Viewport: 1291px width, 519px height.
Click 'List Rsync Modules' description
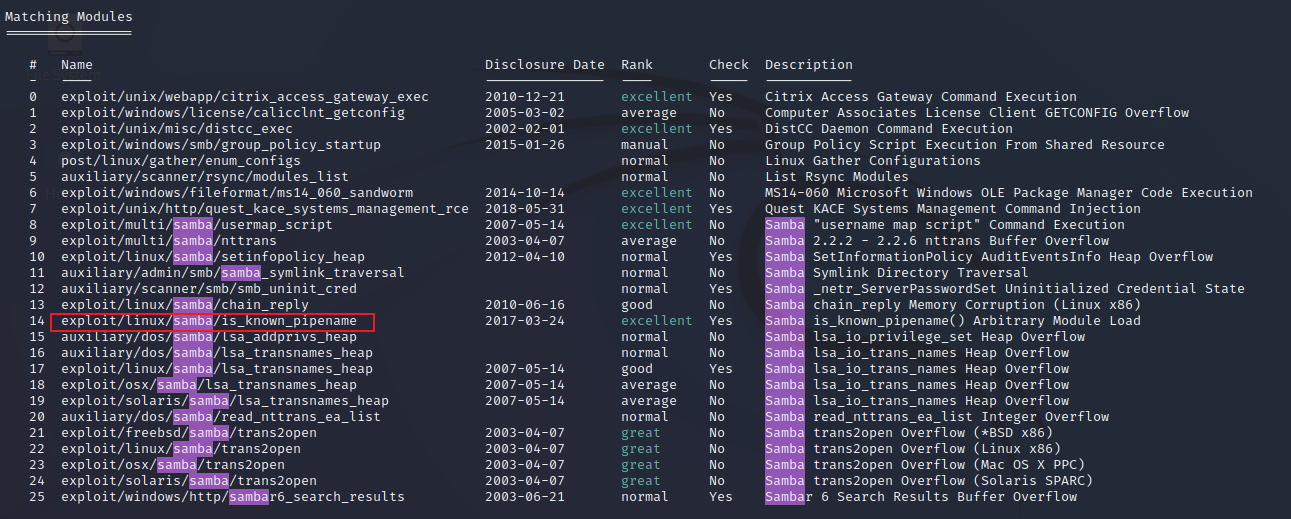click(837, 177)
